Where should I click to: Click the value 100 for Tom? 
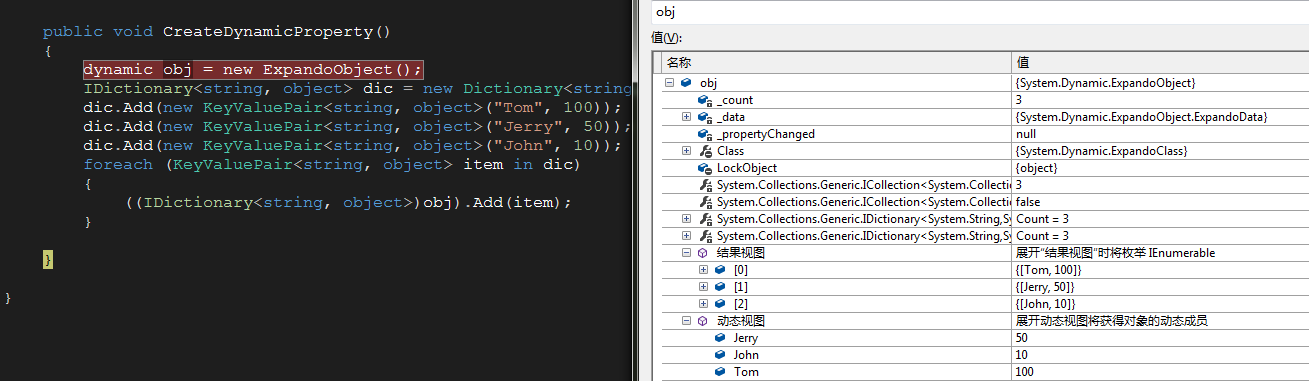point(1025,372)
